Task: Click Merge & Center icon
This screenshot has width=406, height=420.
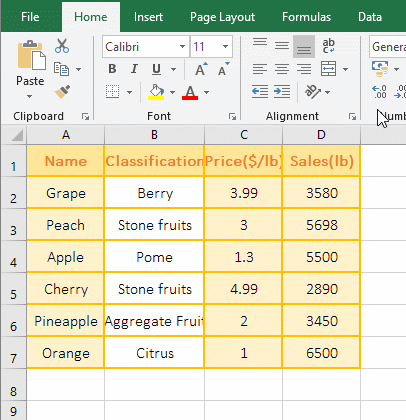Action: click(x=328, y=69)
